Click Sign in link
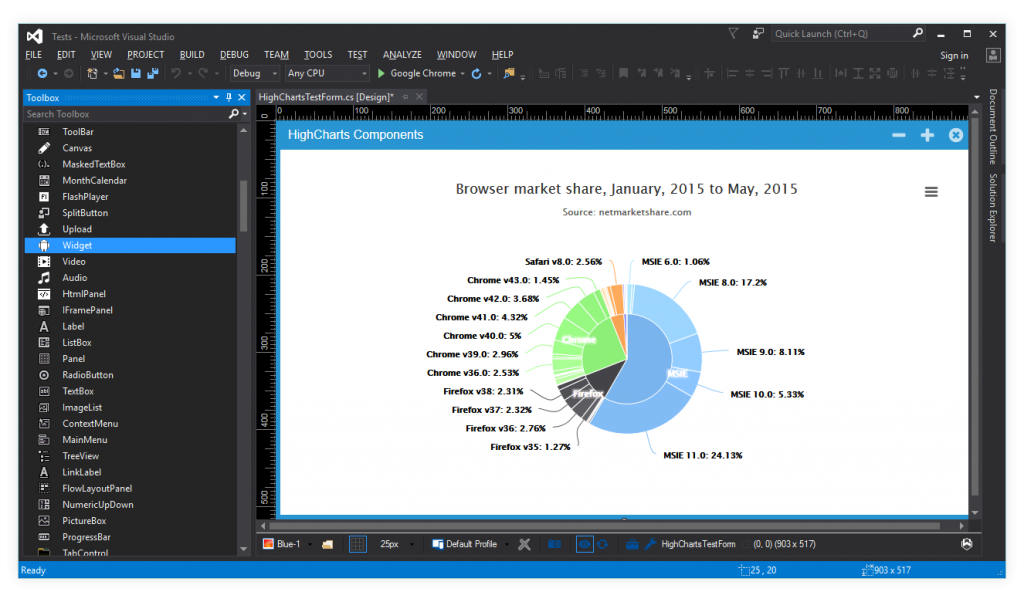 tap(953, 55)
